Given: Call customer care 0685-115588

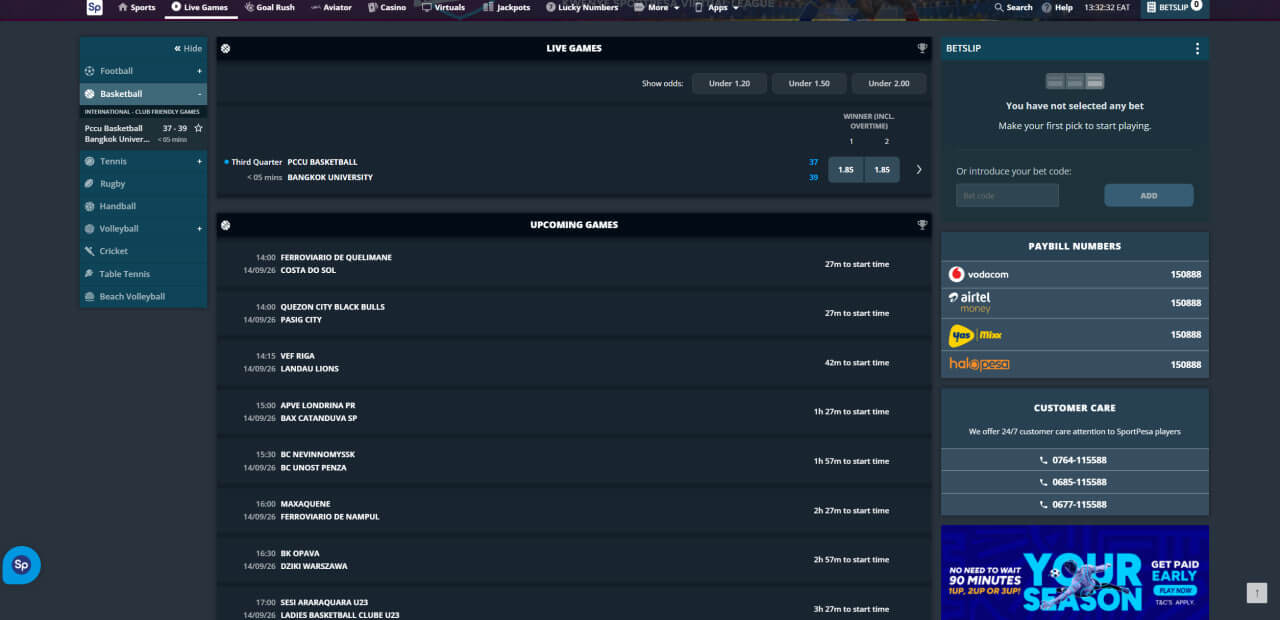Looking at the screenshot, I should (1075, 482).
